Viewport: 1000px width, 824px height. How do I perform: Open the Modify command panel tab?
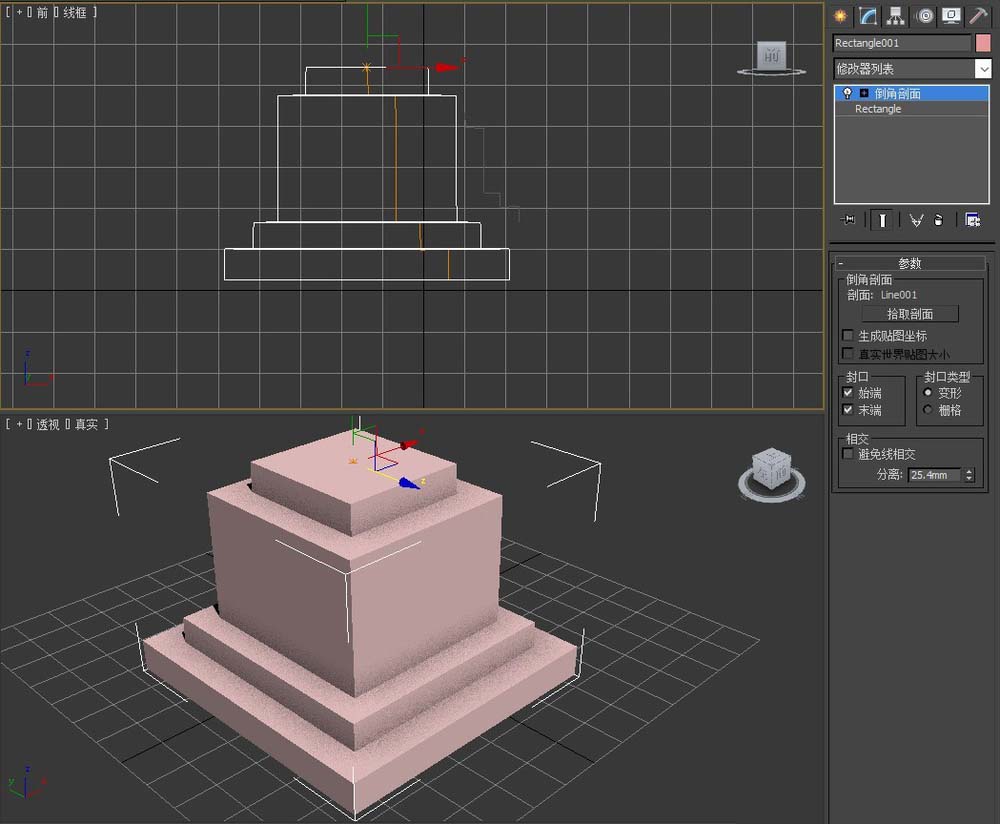click(x=868, y=16)
